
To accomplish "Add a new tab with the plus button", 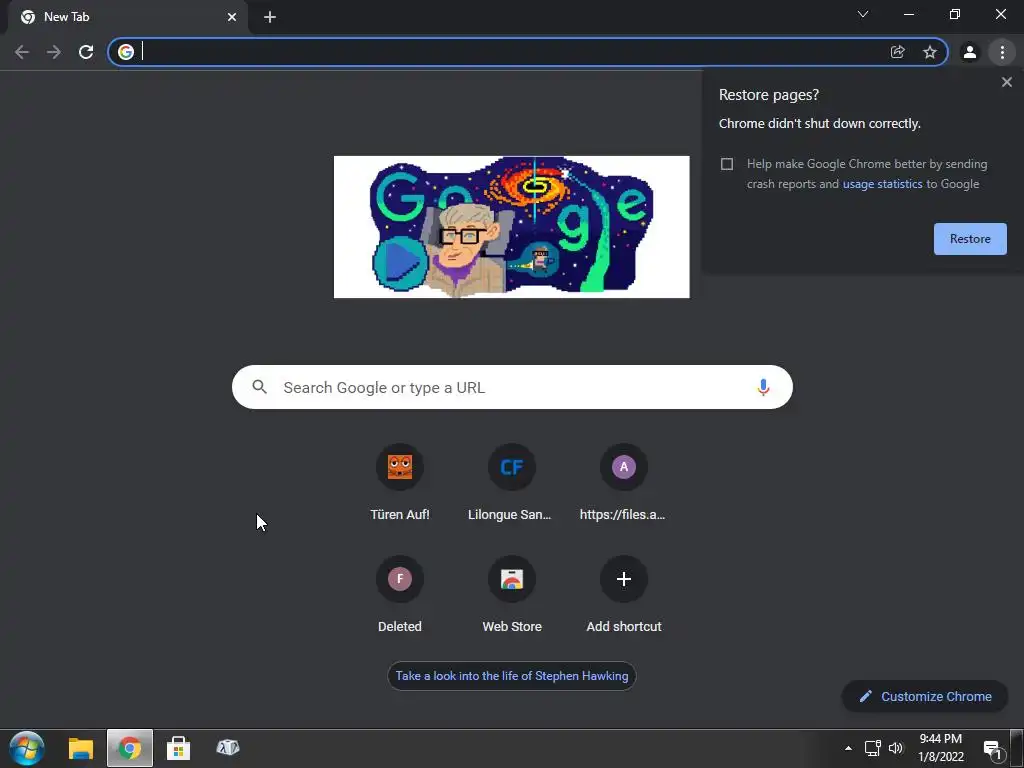I will point(270,17).
